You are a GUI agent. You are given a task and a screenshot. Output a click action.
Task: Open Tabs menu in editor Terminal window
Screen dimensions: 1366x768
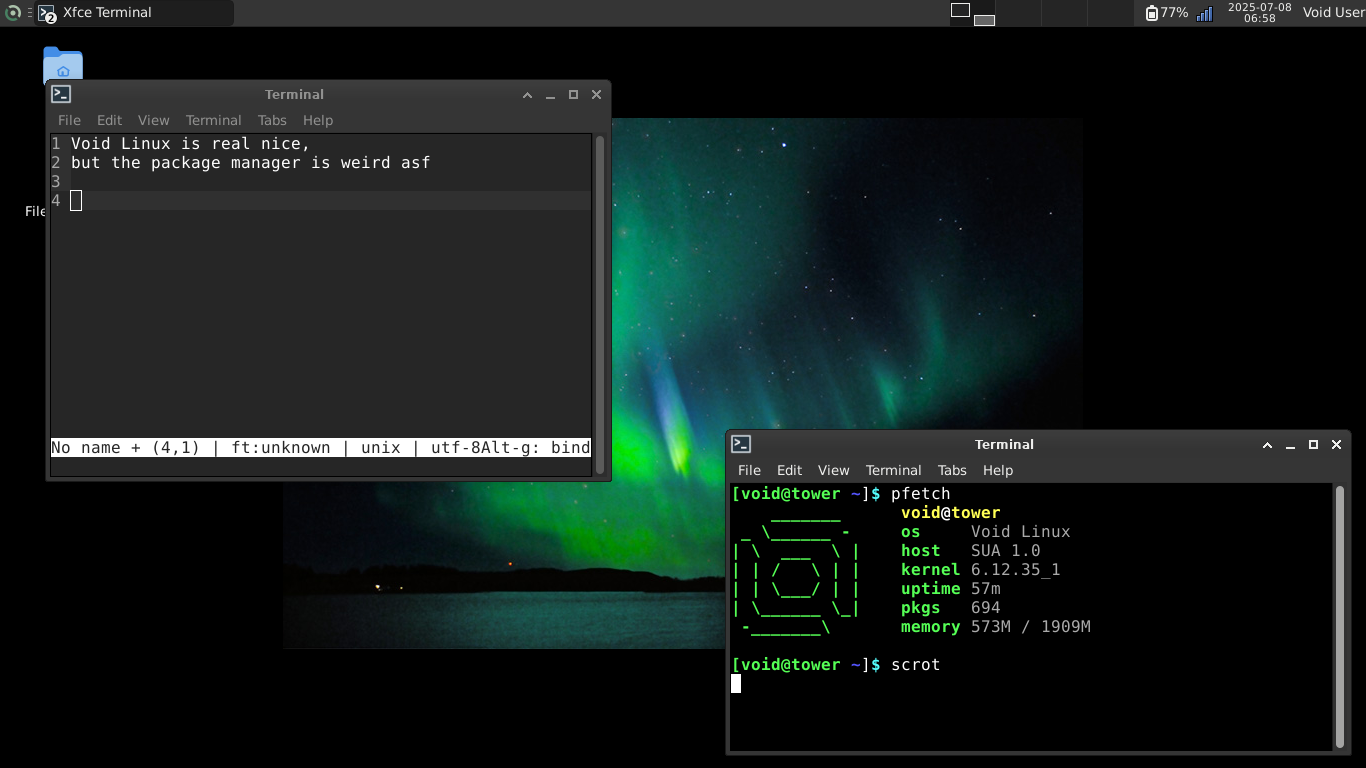[272, 120]
